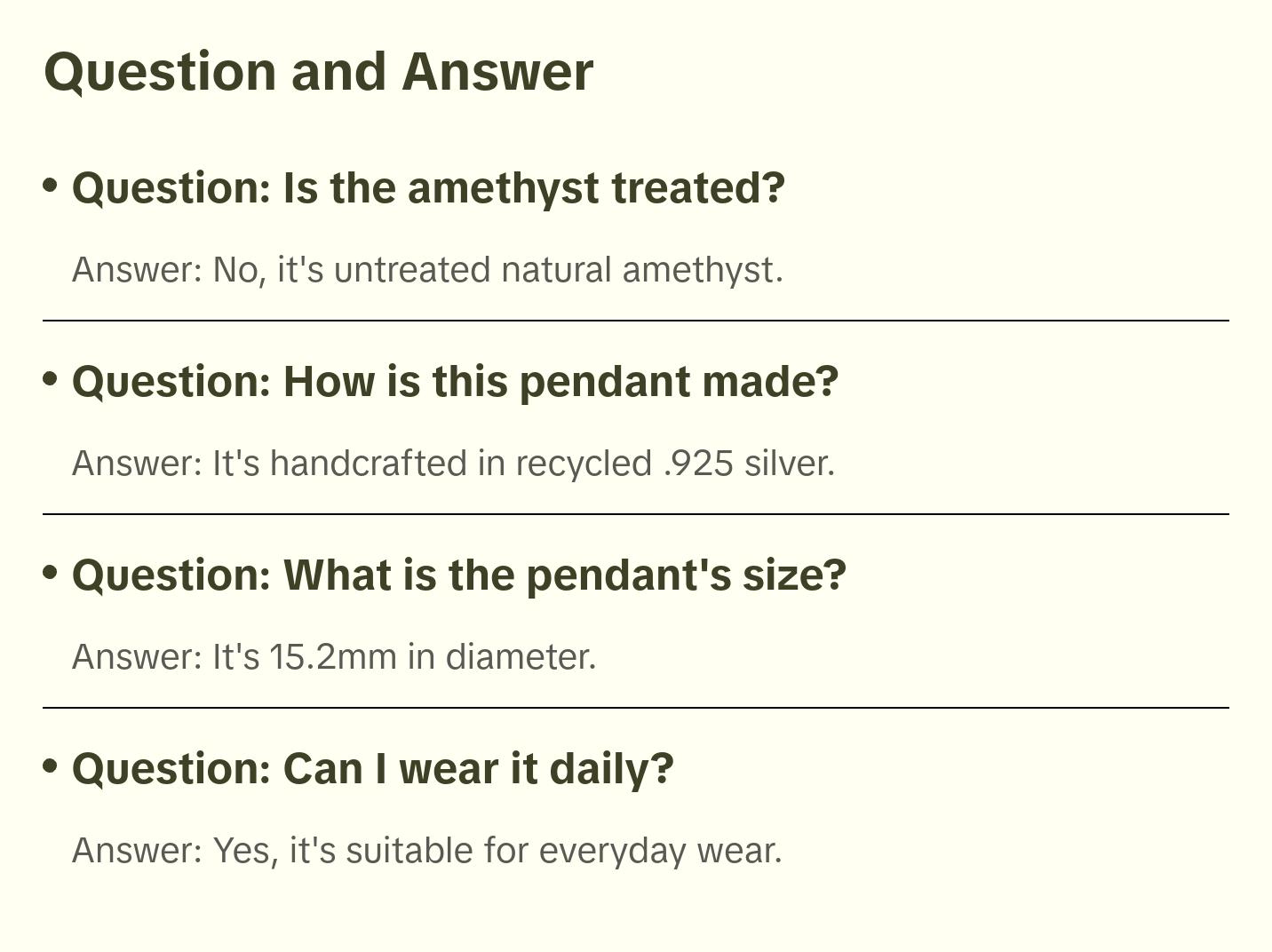The image size is (1272, 952).
Task: Click the bullet beside the amethyst question
Action: pyautogui.click(x=51, y=185)
